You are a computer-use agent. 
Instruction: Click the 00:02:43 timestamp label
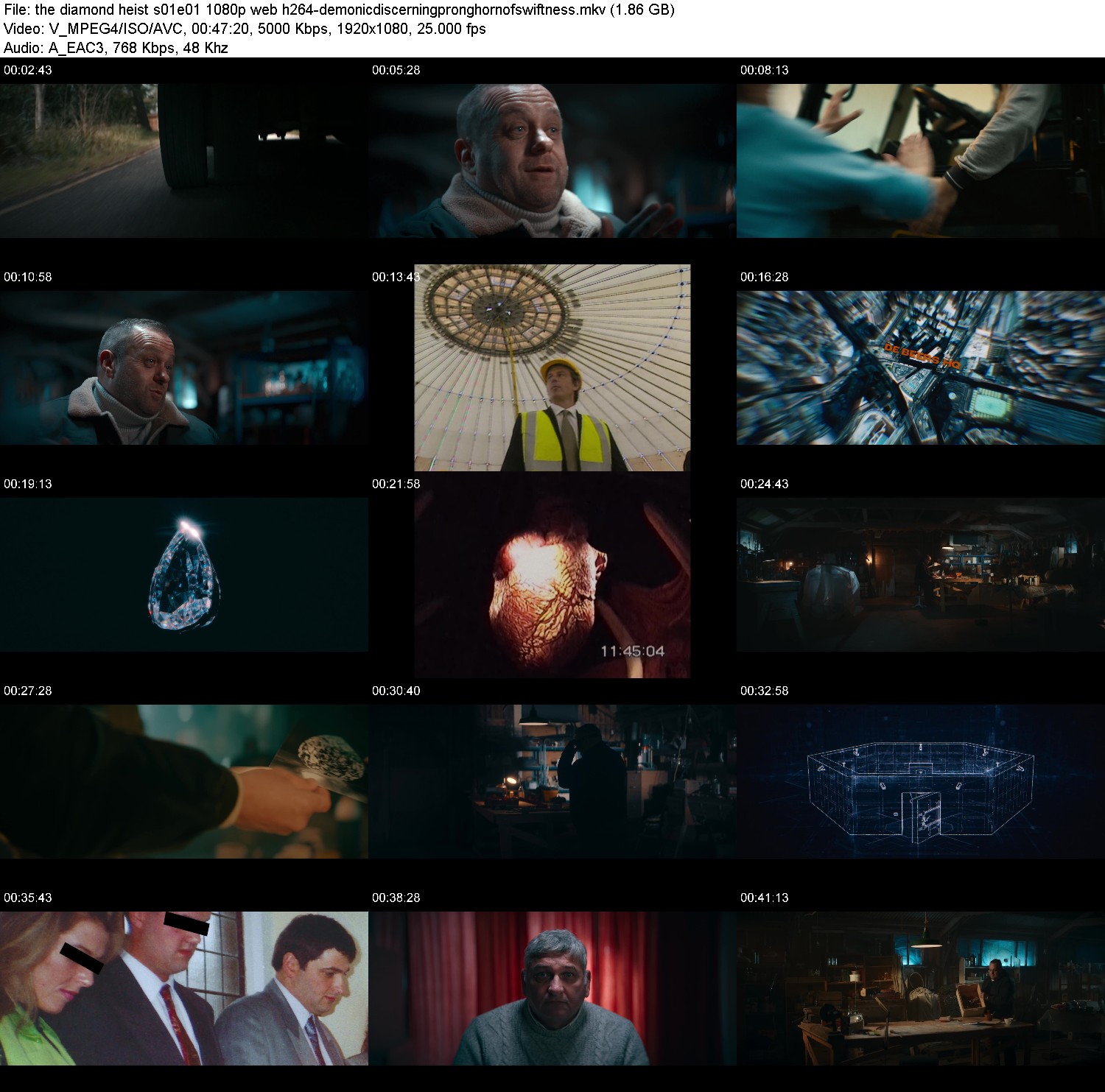pos(28,70)
